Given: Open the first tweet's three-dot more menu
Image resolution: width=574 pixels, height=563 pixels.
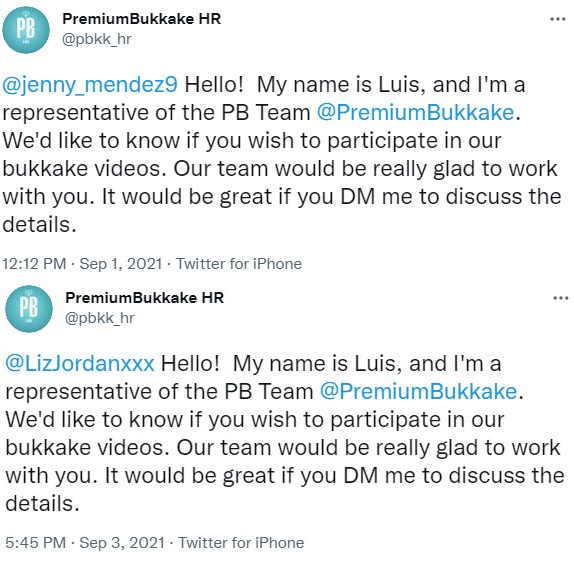Looking at the screenshot, I should click(x=558, y=19).
